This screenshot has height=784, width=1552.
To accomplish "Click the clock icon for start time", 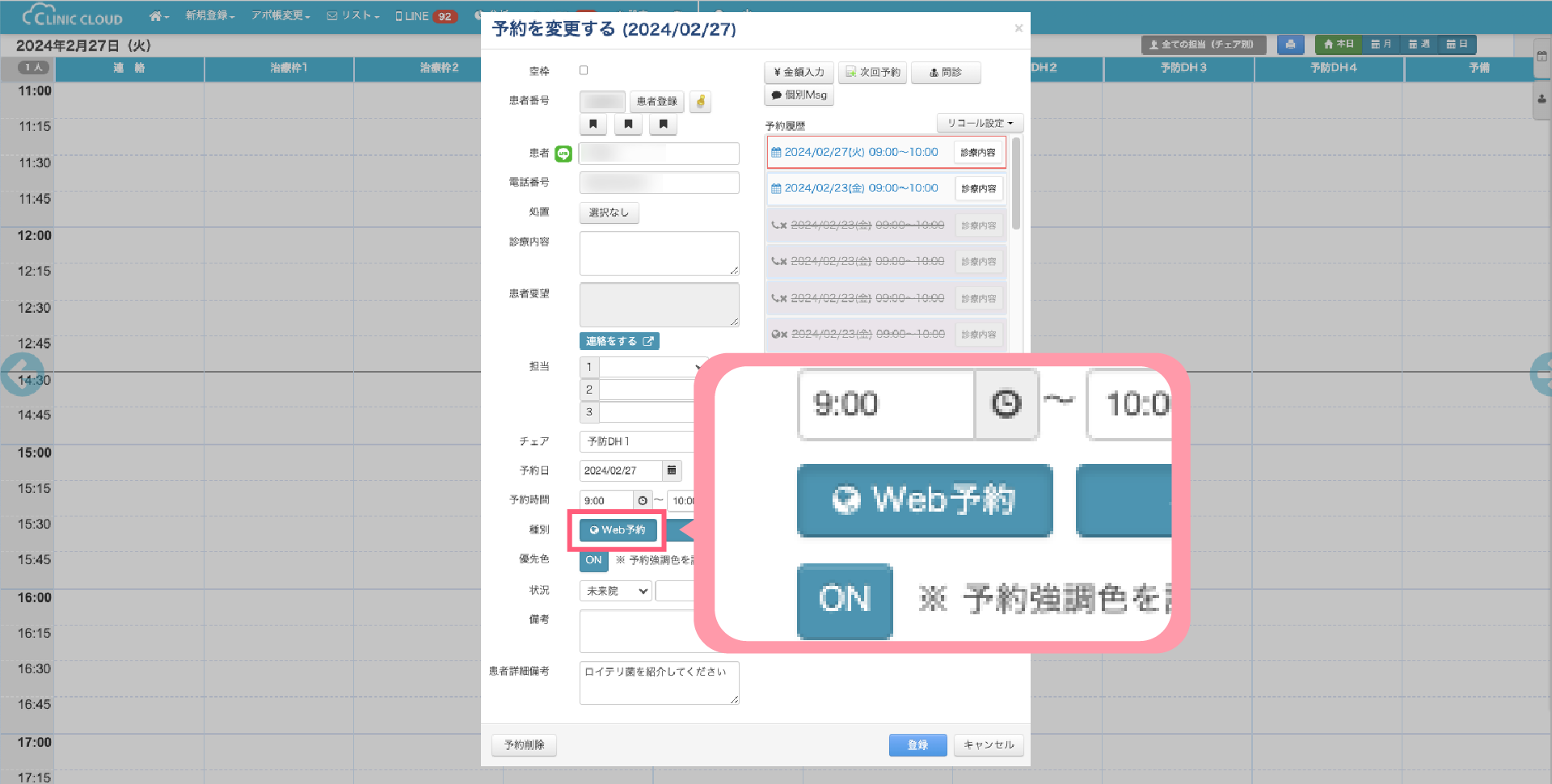I will 643,500.
